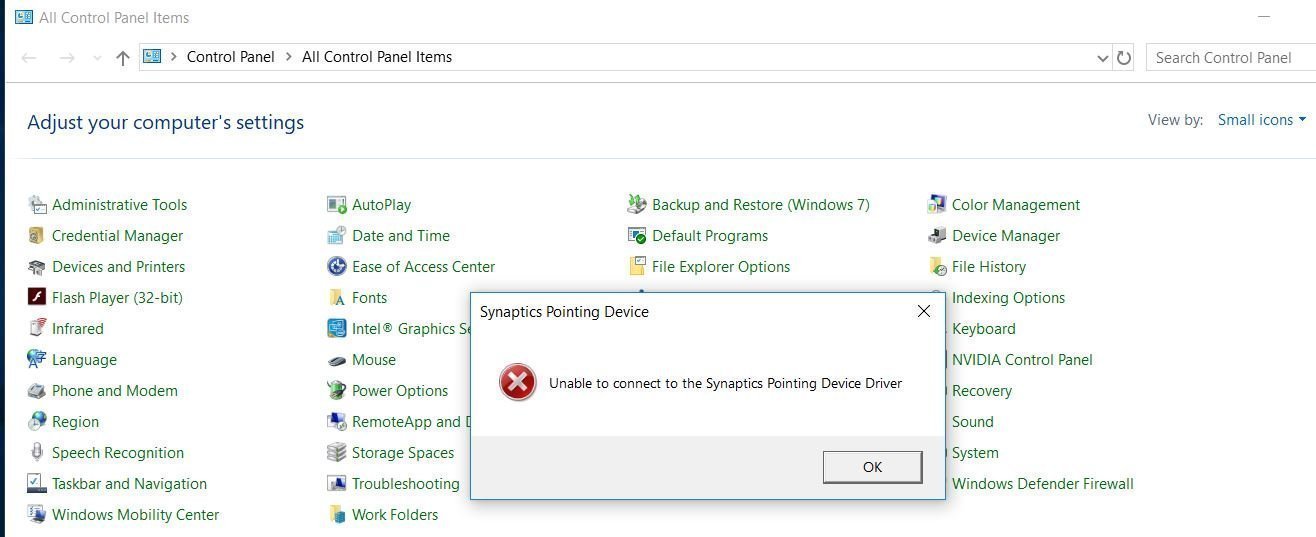Open the Device Manager icon
Viewport: 1316px width, 537px height.
click(937, 236)
